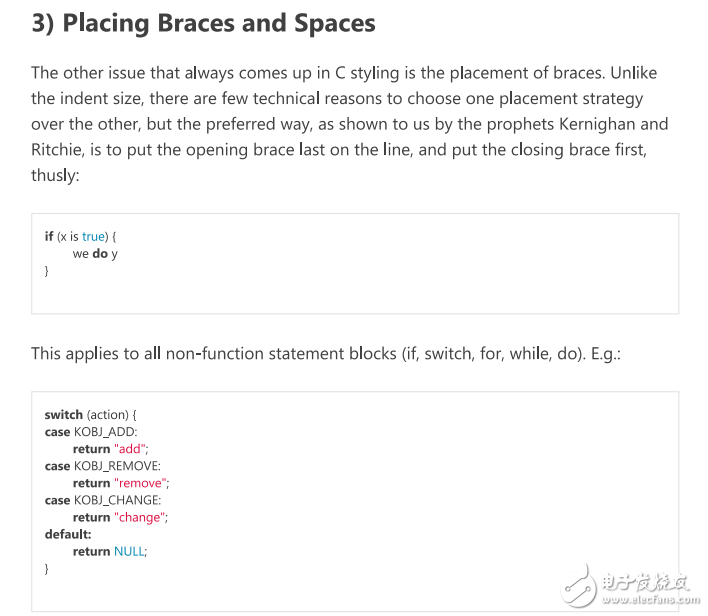
Task: Click the "if" keyword in first code block
Action: (x=49, y=237)
